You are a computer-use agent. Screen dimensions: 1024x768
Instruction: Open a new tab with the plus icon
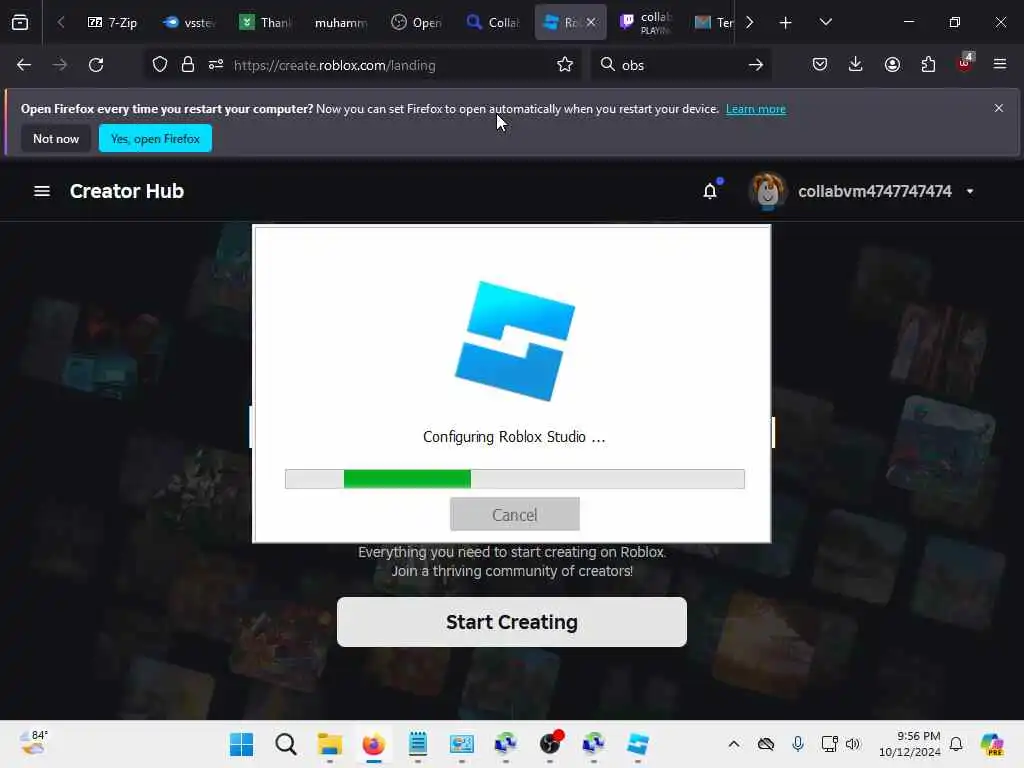(x=786, y=23)
